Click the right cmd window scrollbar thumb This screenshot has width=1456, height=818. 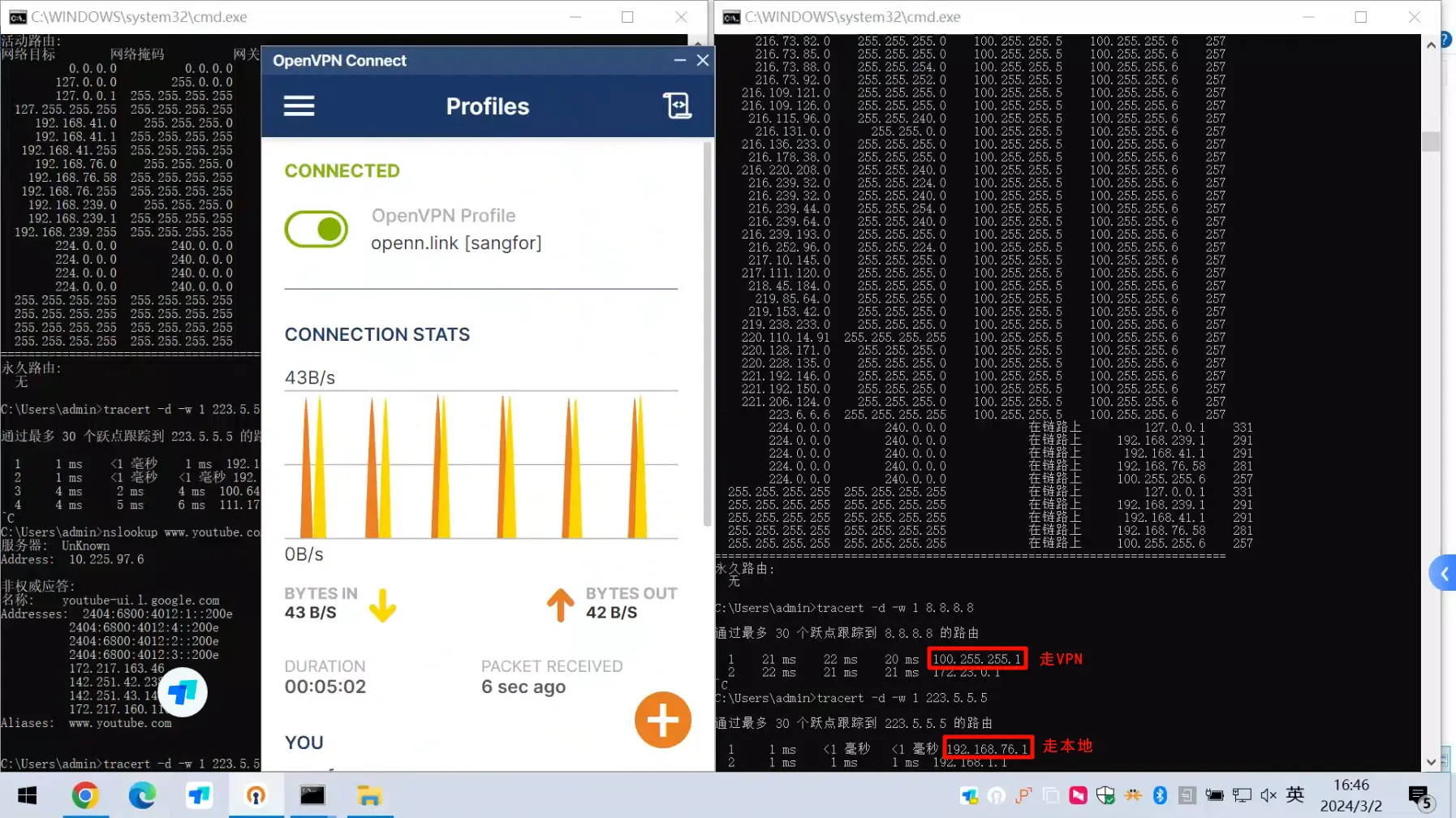pyautogui.click(x=1431, y=141)
